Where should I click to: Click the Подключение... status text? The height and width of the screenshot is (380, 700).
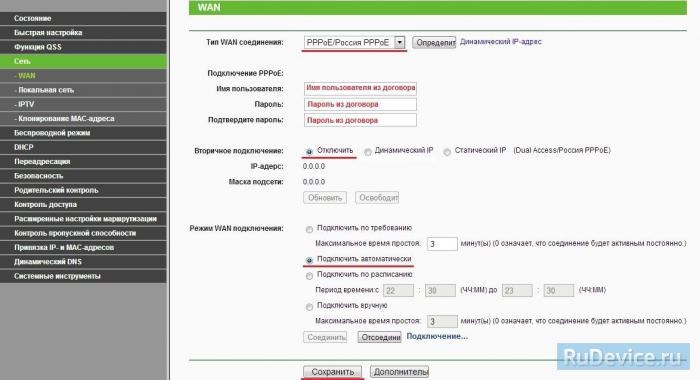437,336
